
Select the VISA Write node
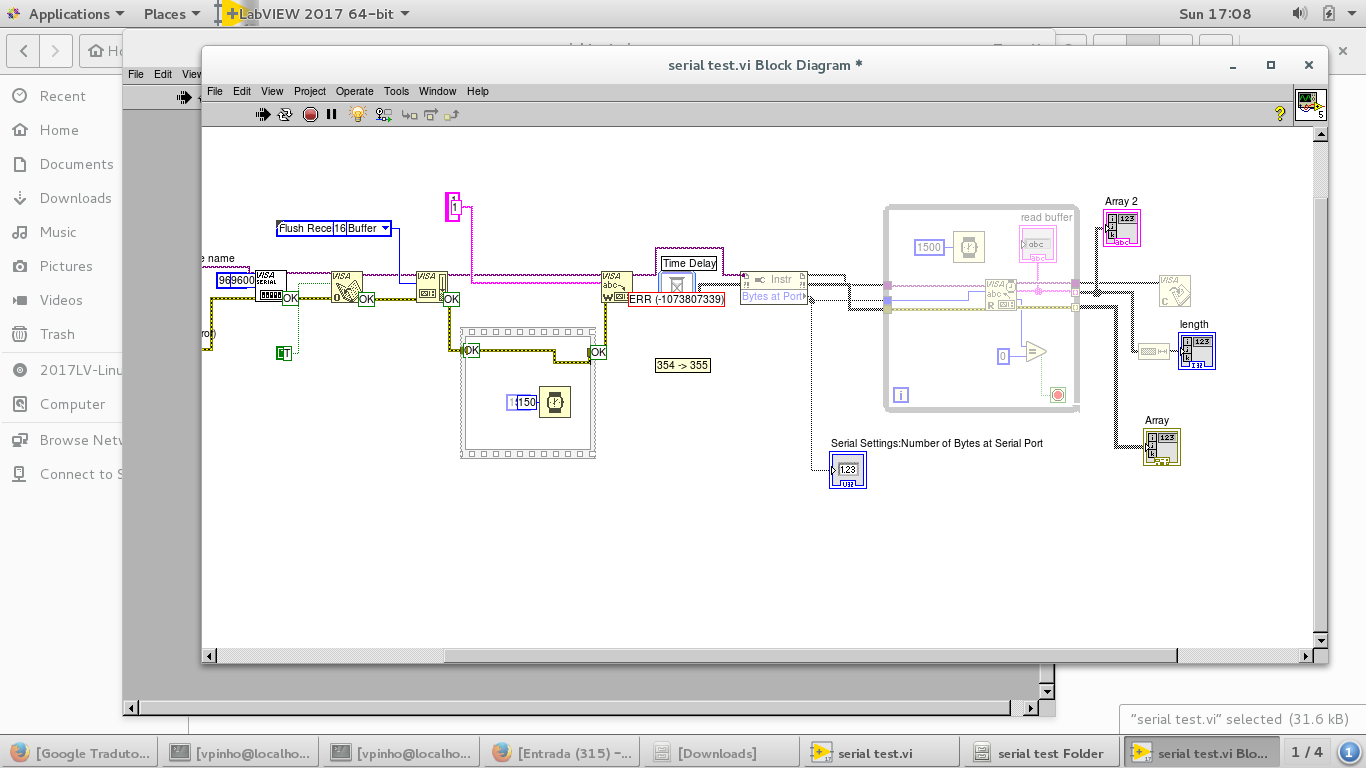[616, 286]
